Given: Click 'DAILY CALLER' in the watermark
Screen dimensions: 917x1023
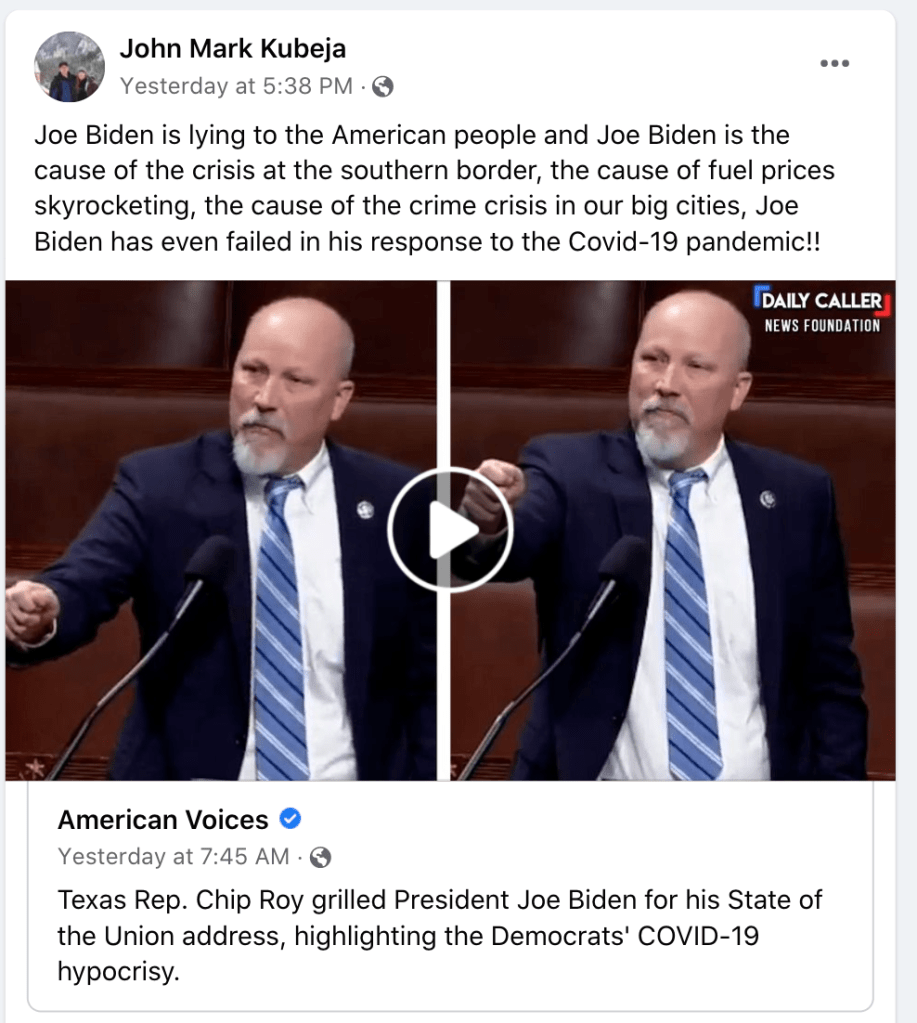Looking at the screenshot, I should tap(822, 300).
